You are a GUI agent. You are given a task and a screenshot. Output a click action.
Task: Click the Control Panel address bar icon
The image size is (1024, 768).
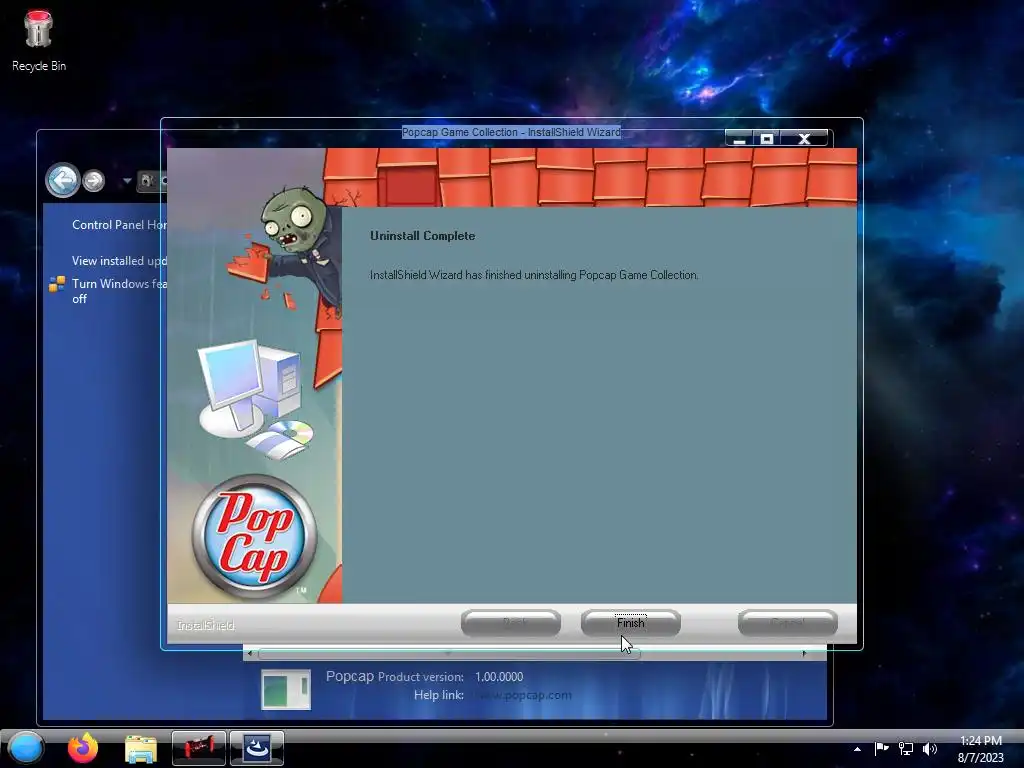coord(147,181)
